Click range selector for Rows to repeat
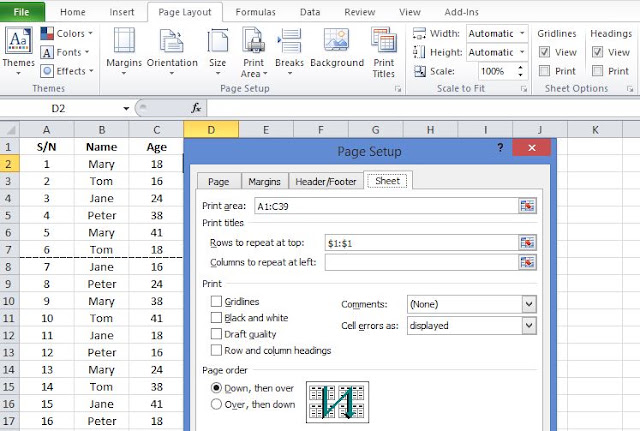The image size is (640, 431). pyautogui.click(x=527, y=243)
